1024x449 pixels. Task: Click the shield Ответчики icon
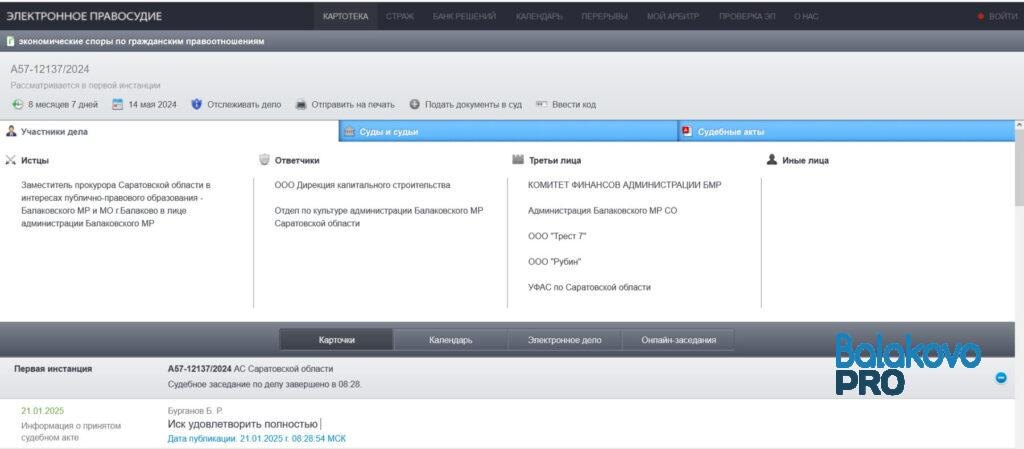(264, 160)
